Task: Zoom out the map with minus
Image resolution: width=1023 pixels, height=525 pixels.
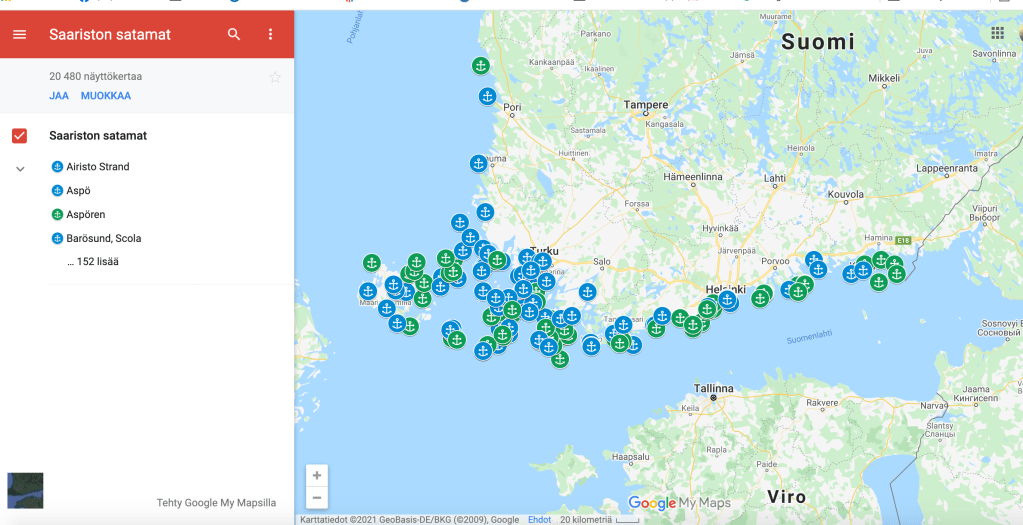Action: pos(317,498)
